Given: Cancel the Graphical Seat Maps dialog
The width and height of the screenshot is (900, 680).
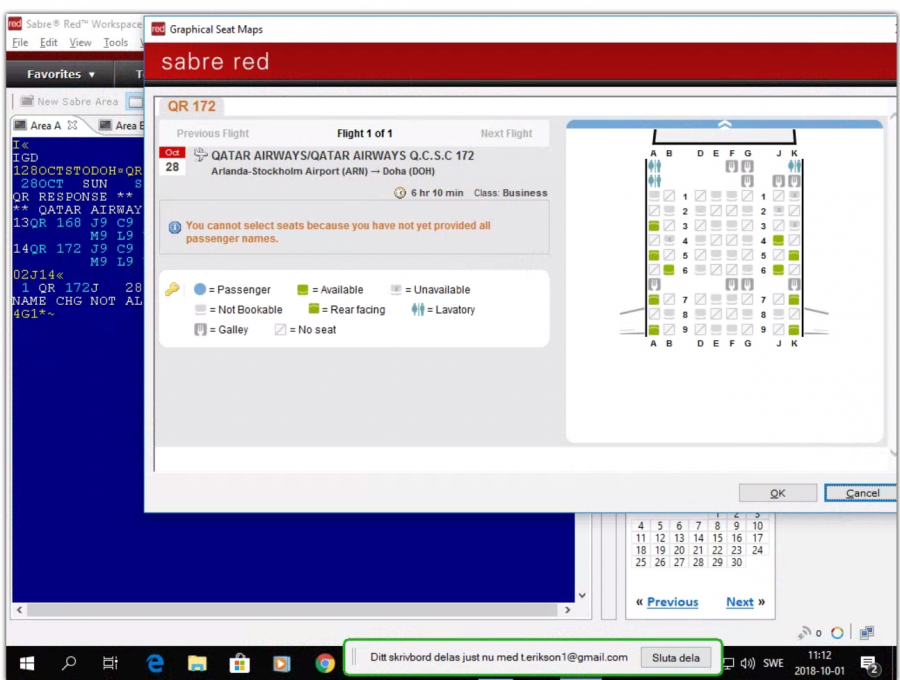Looking at the screenshot, I should [861, 493].
